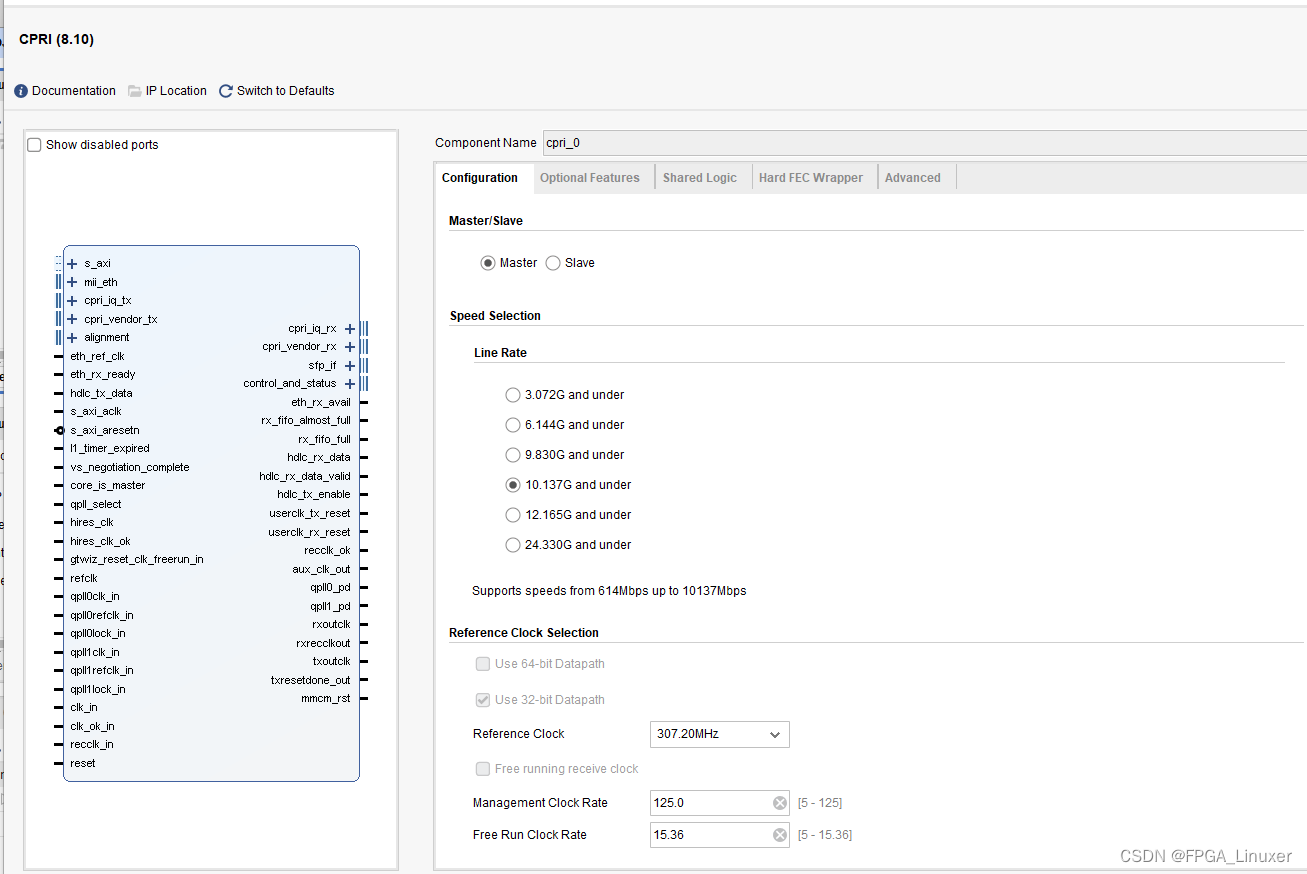This screenshot has width=1307, height=874.
Task: Click the Free Run Clock Rate input field
Action: click(719, 835)
